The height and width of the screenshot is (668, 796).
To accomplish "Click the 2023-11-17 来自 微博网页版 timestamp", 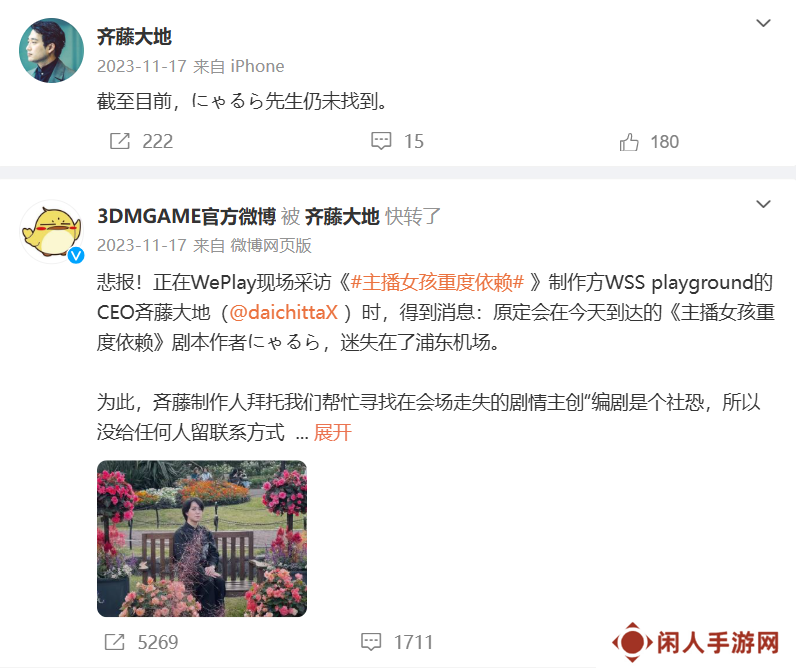I will click(x=204, y=246).
